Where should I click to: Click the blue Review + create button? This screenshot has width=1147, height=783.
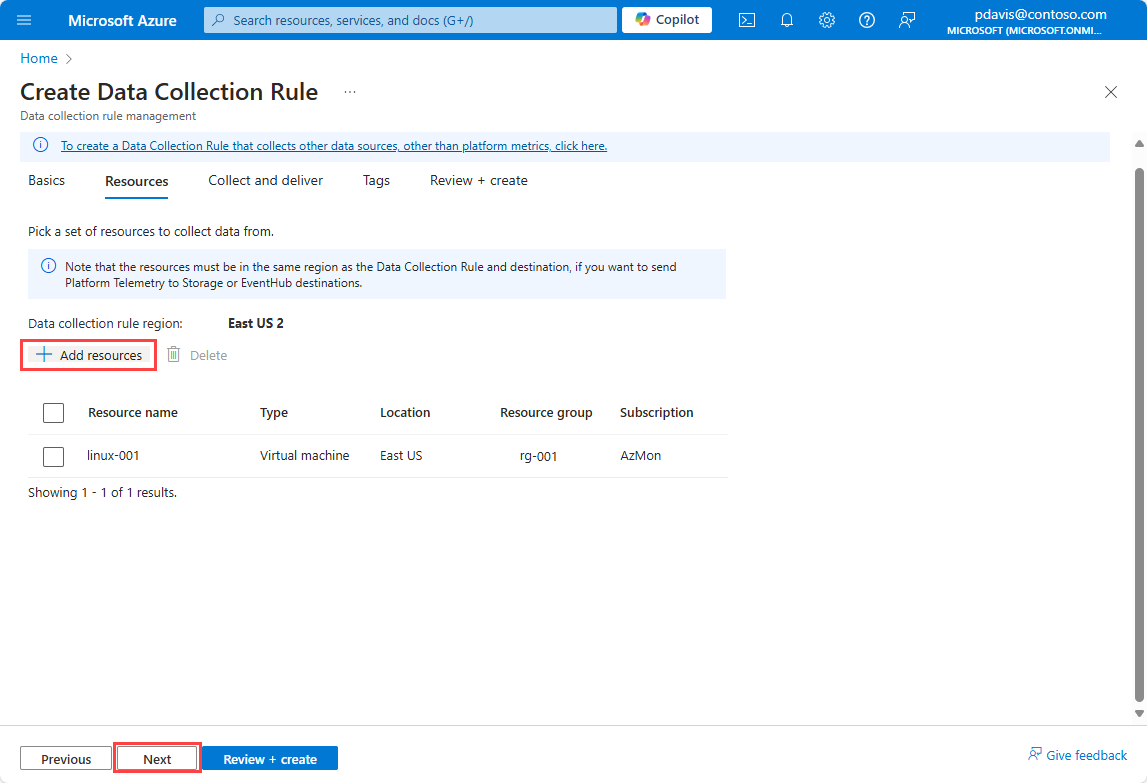point(270,759)
